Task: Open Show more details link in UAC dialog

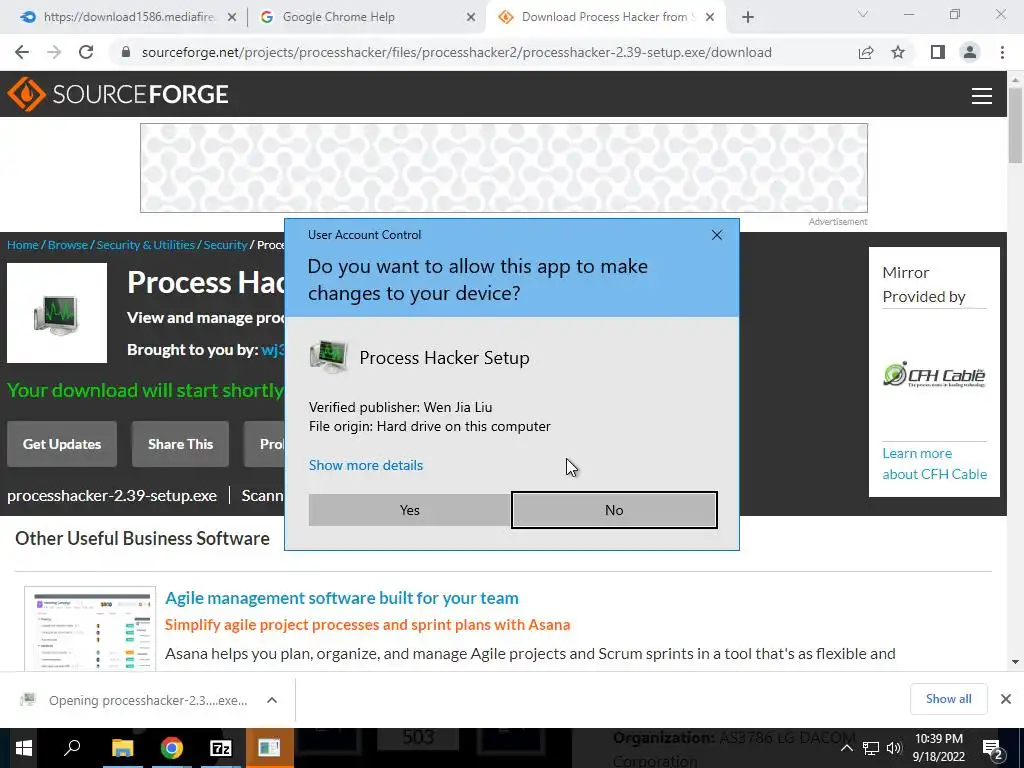Action: pyautogui.click(x=366, y=465)
